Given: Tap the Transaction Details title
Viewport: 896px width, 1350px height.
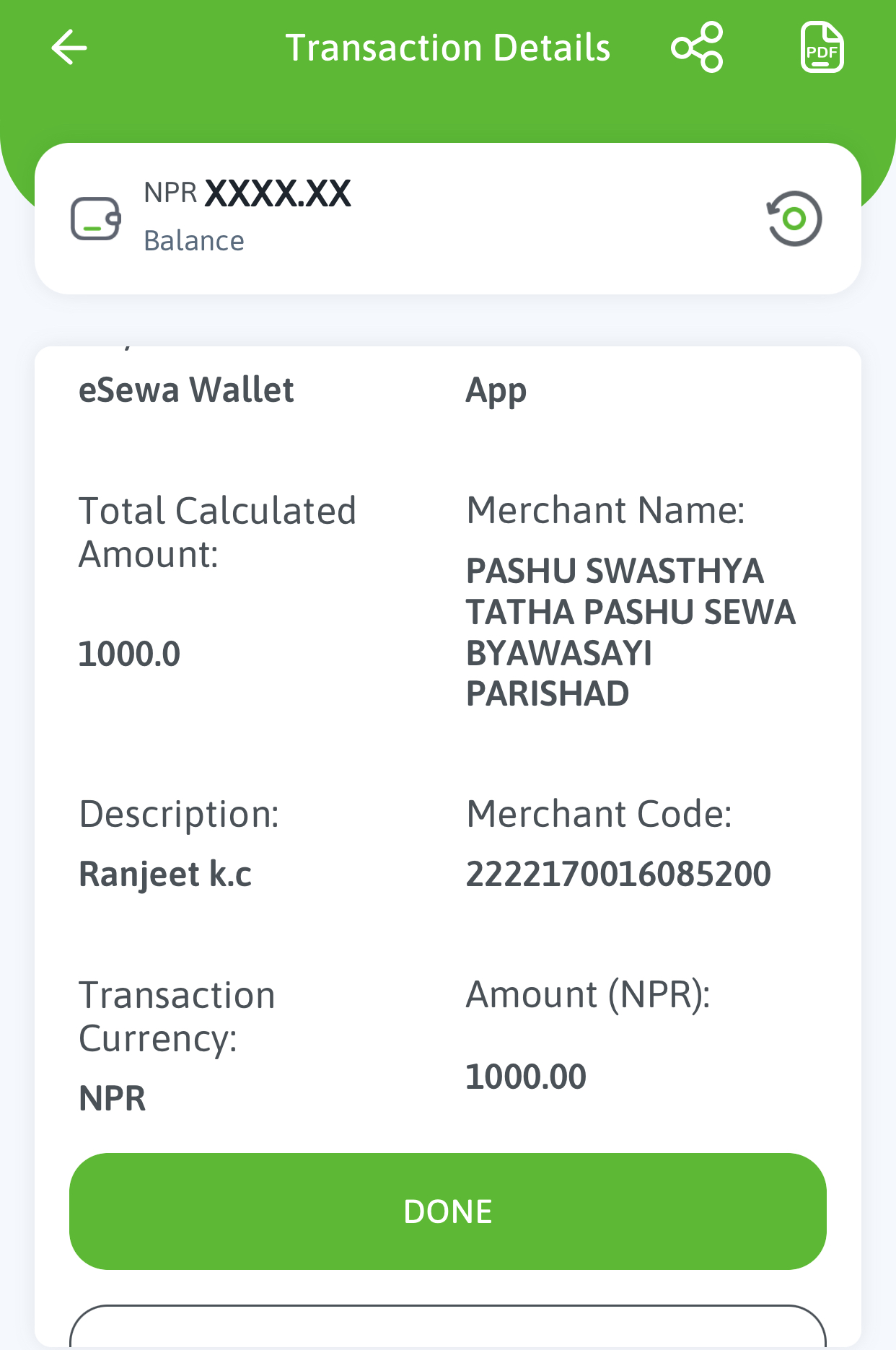Looking at the screenshot, I should (448, 48).
